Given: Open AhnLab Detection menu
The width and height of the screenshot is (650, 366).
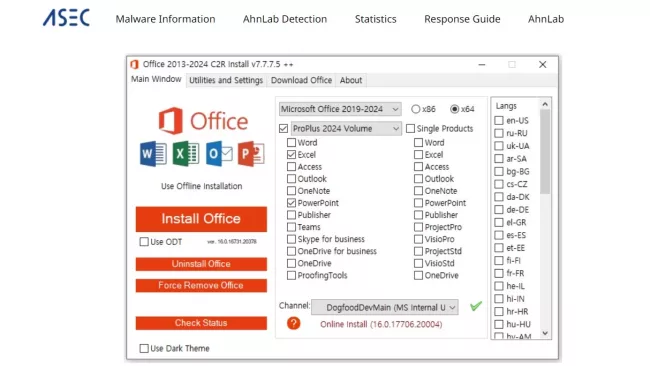Looking at the screenshot, I should [x=285, y=19].
